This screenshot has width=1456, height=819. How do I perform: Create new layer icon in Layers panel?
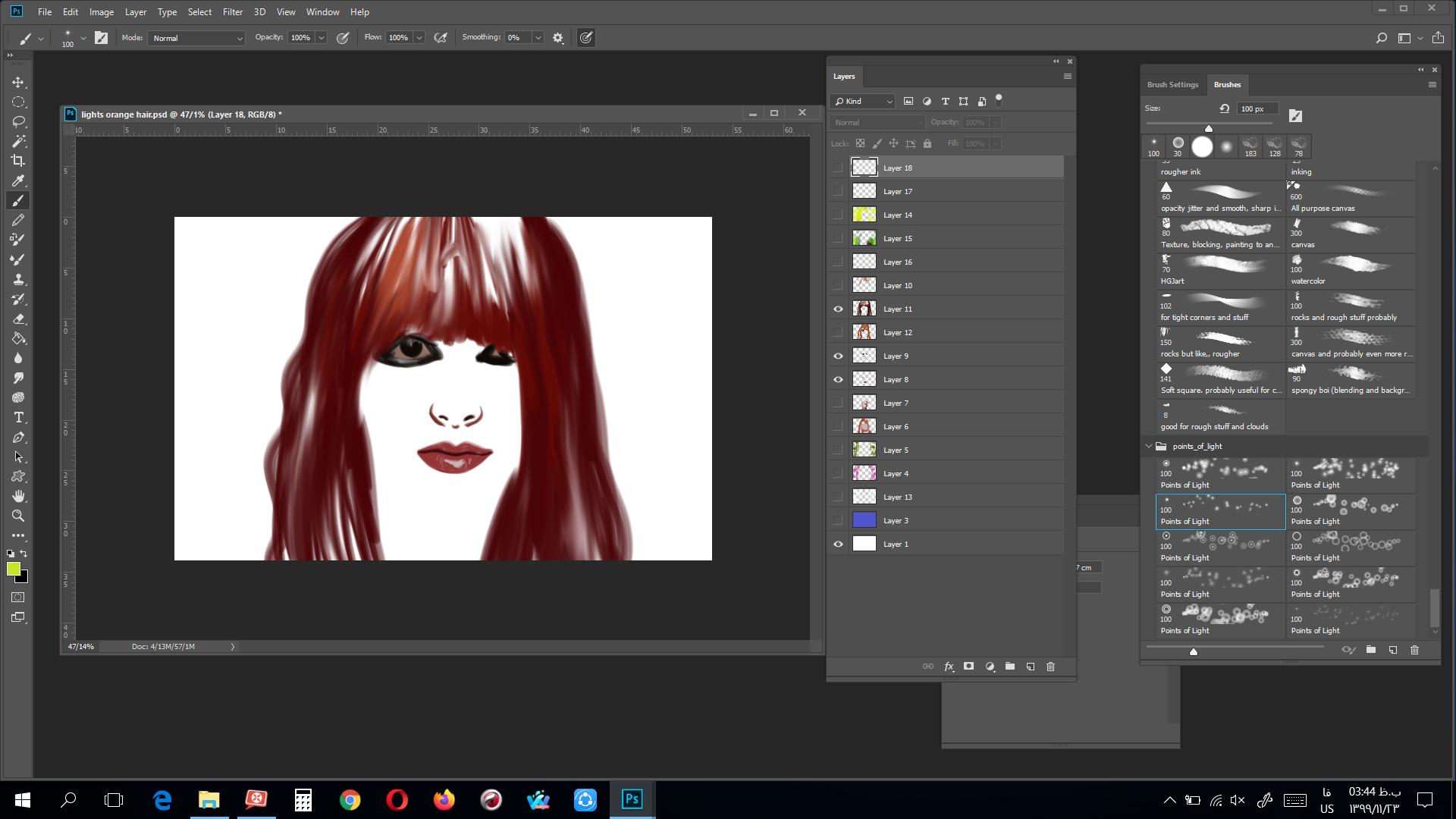pos(1030,667)
